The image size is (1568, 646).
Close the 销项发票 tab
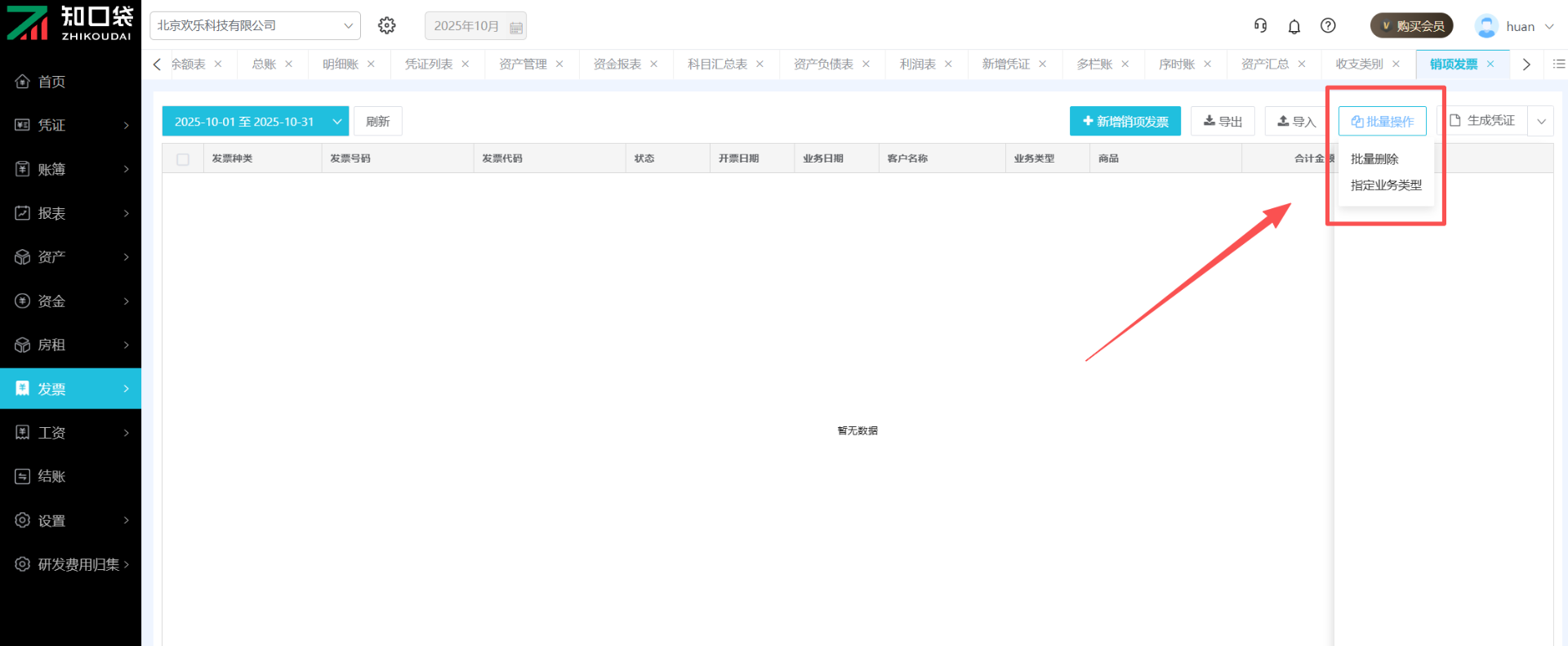tap(1490, 64)
